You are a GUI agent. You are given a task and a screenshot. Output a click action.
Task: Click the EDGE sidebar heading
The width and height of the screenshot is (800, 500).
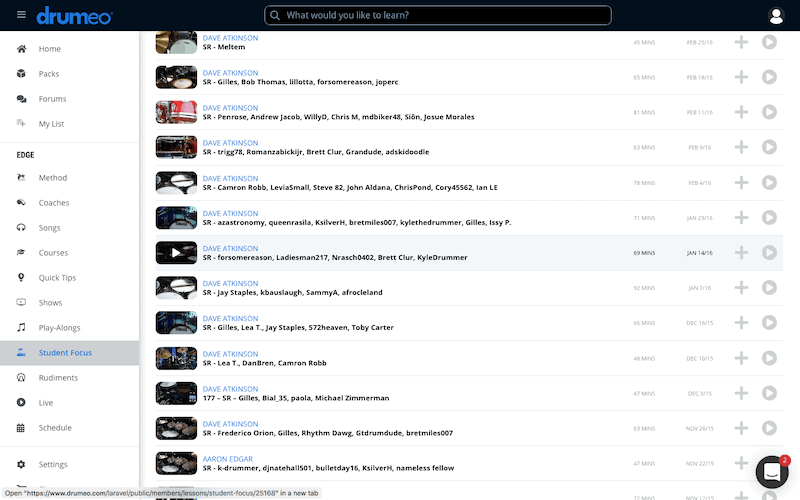coord(26,155)
